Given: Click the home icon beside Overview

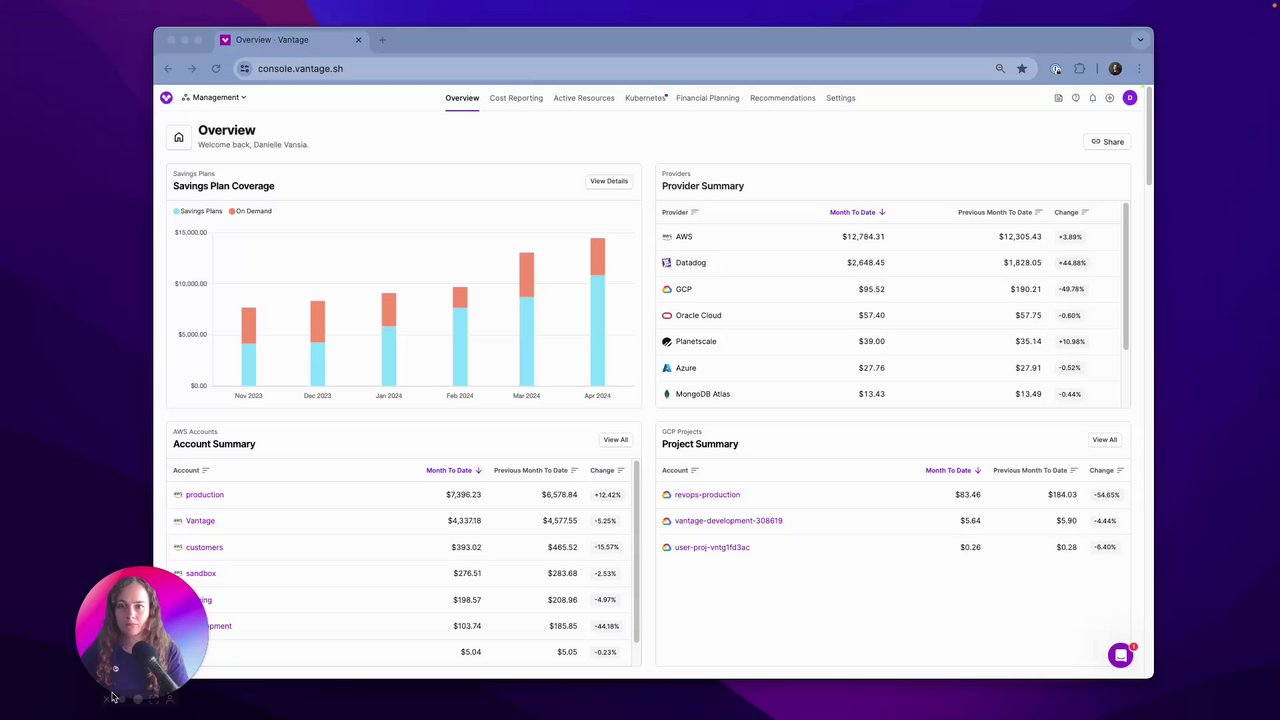Looking at the screenshot, I should coord(178,137).
